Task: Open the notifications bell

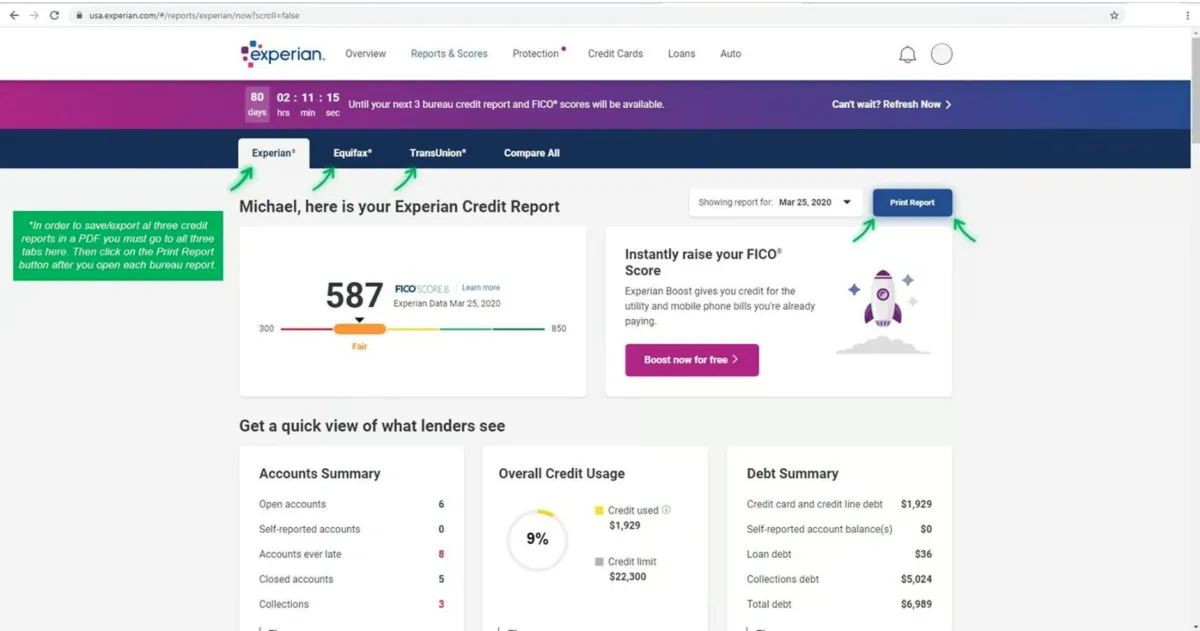Action: tap(907, 54)
